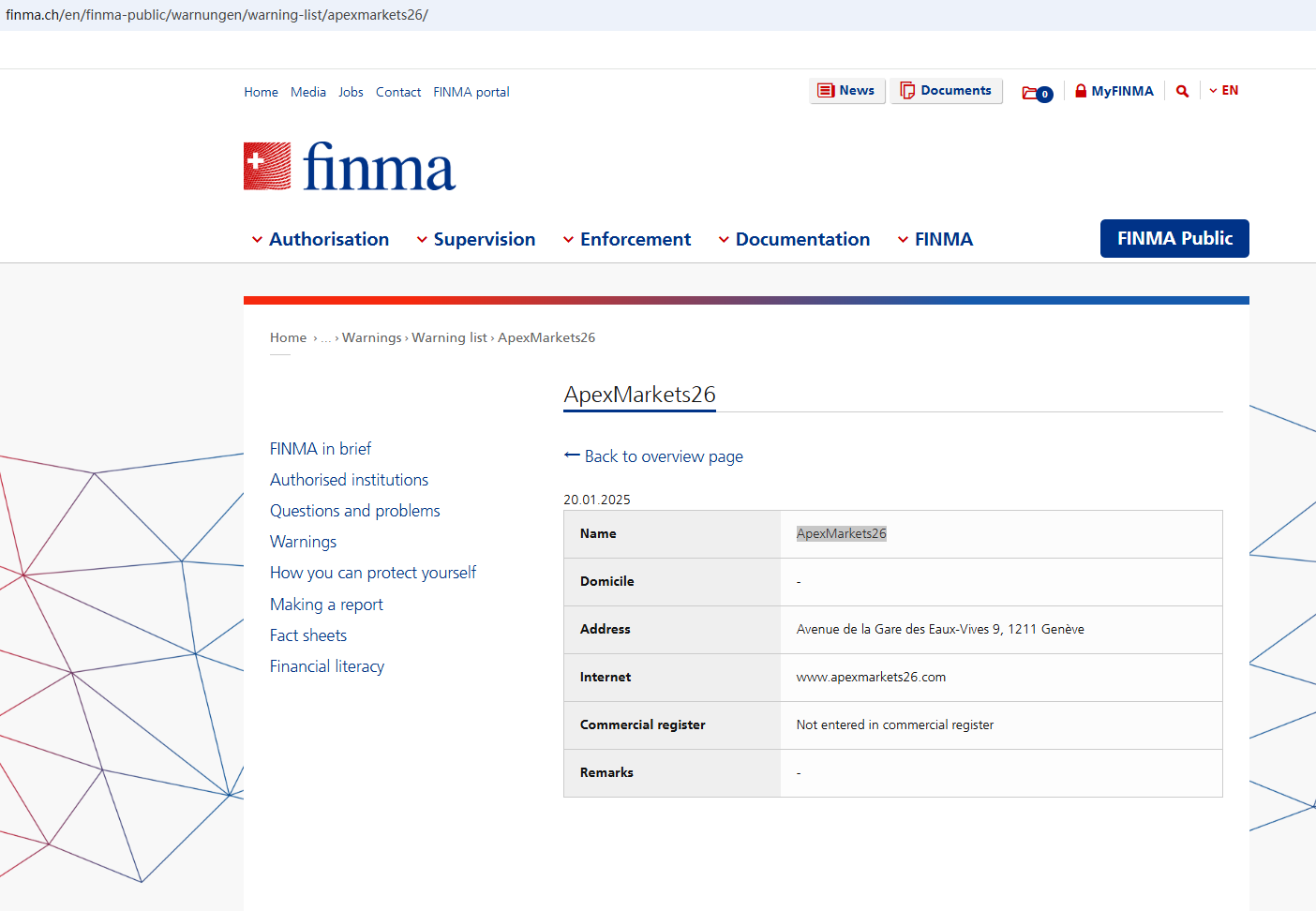Screen dimensions: 1316x911
Task: Click the breadcrumb ellipsis
Action: point(326,338)
